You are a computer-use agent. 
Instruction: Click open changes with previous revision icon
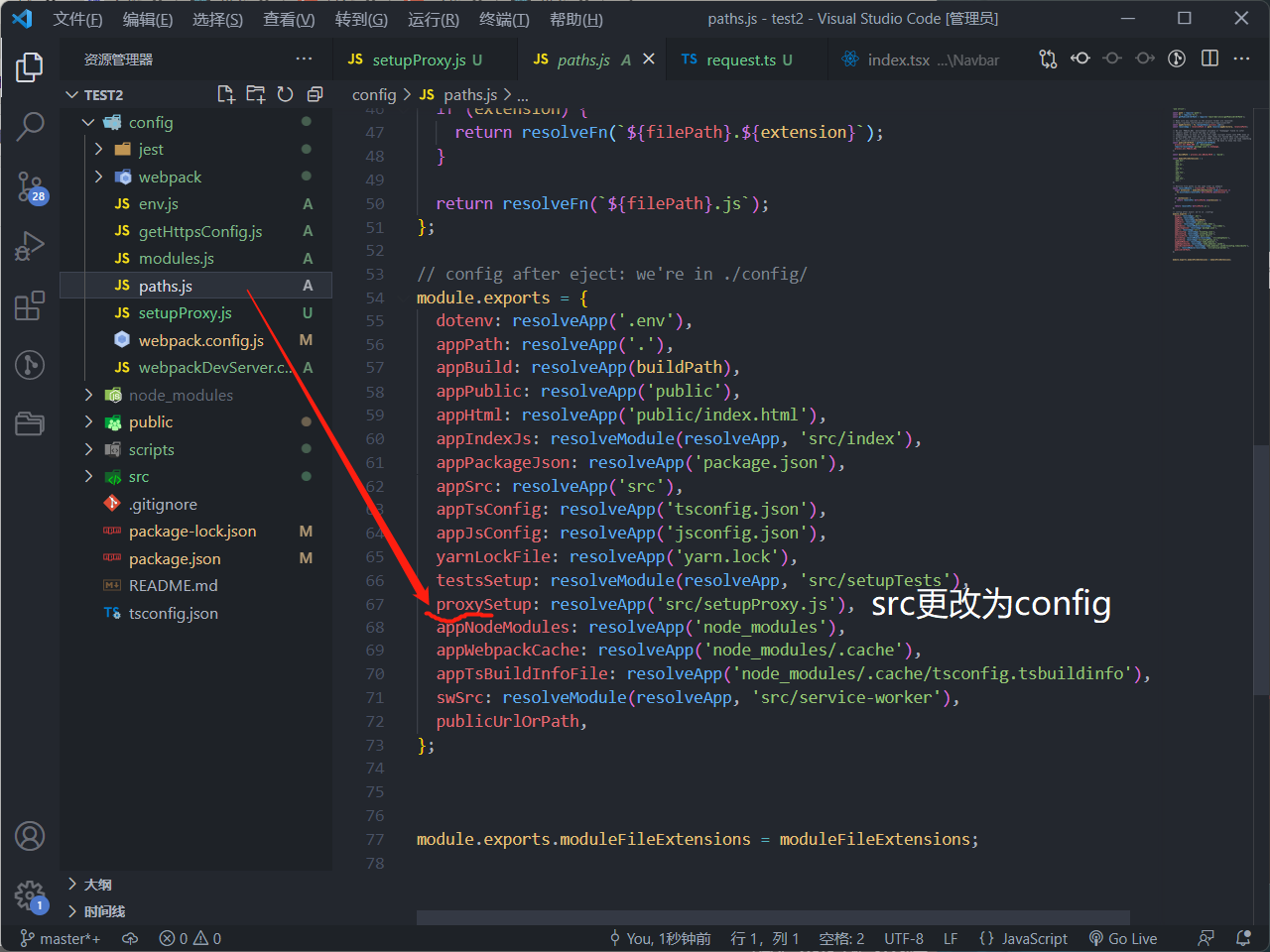(1080, 59)
